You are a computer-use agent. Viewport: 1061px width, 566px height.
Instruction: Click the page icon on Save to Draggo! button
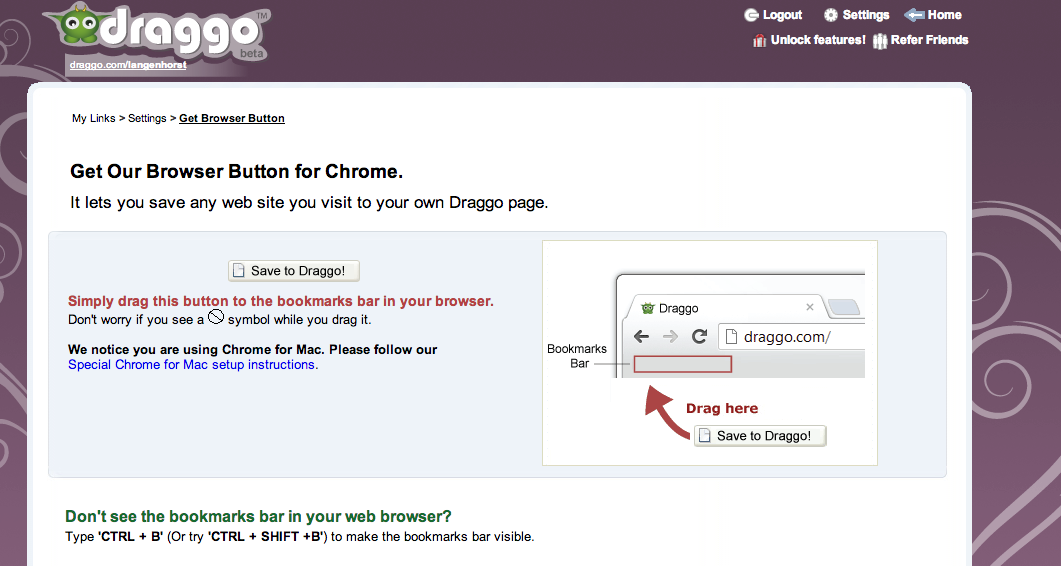point(238,271)
